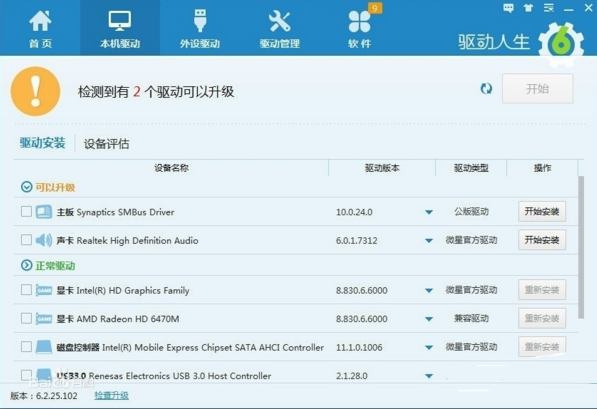Open the skin shirt icon

(x=528, y=8)
